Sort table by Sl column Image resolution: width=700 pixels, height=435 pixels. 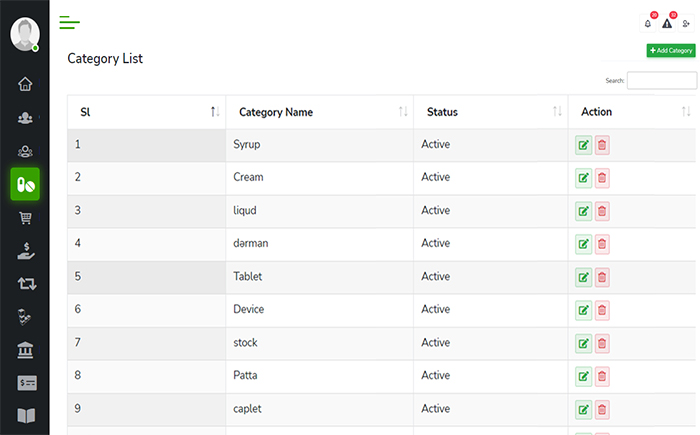coord(215,112)
